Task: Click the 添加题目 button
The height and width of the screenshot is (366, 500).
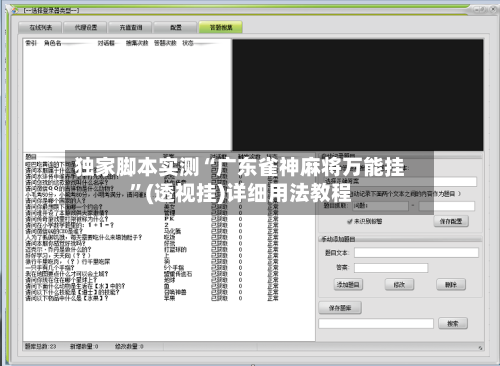Action: [x=348, y=285]
